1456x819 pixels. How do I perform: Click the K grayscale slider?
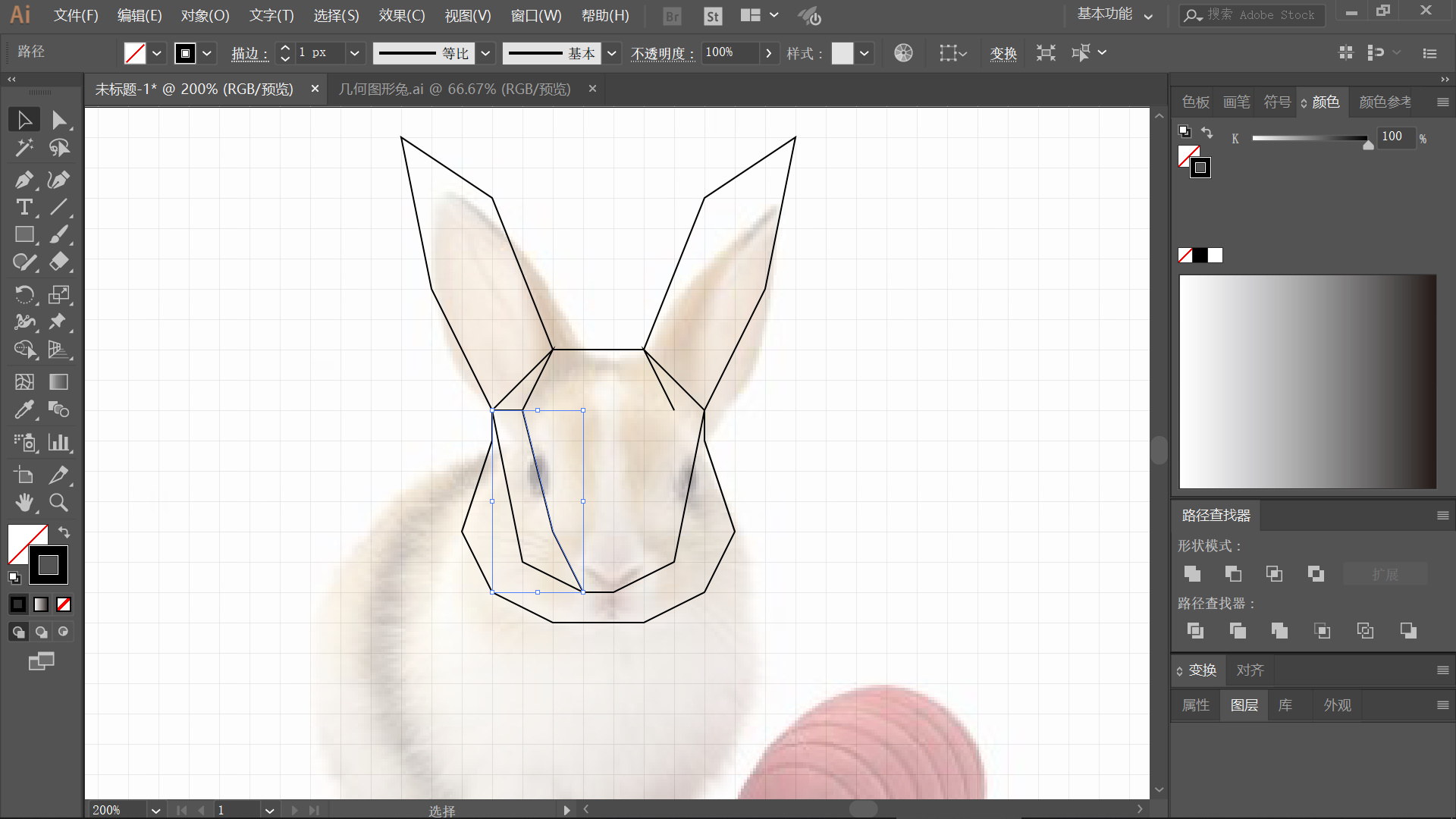1309,138
